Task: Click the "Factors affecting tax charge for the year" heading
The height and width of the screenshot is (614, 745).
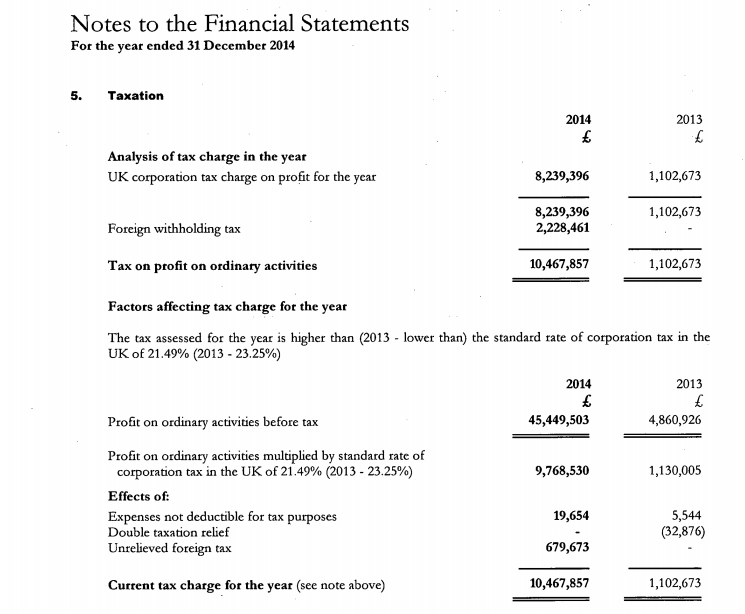Action: [x=231, y=306]
